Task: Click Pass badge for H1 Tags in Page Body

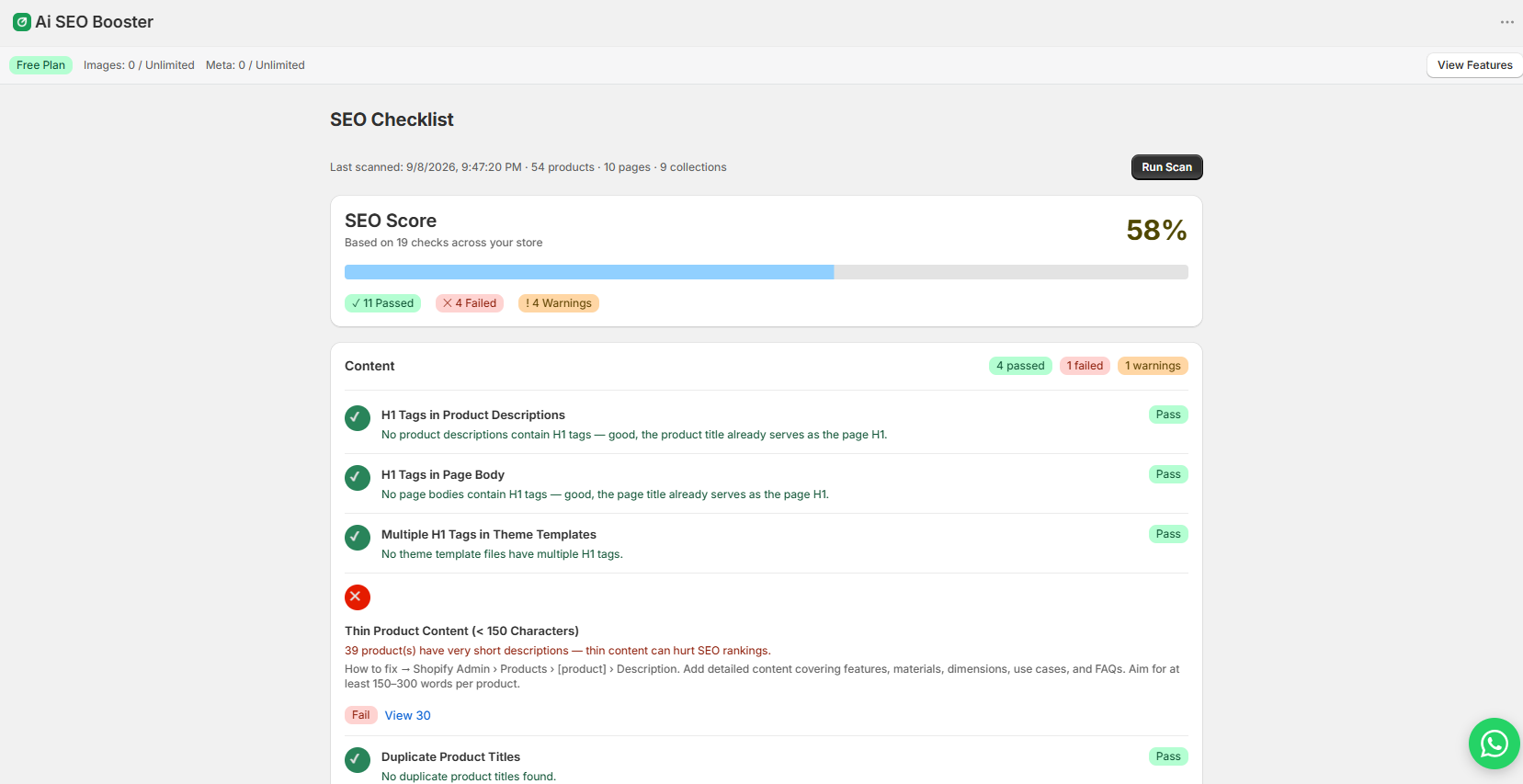Action: (1168, 474)
